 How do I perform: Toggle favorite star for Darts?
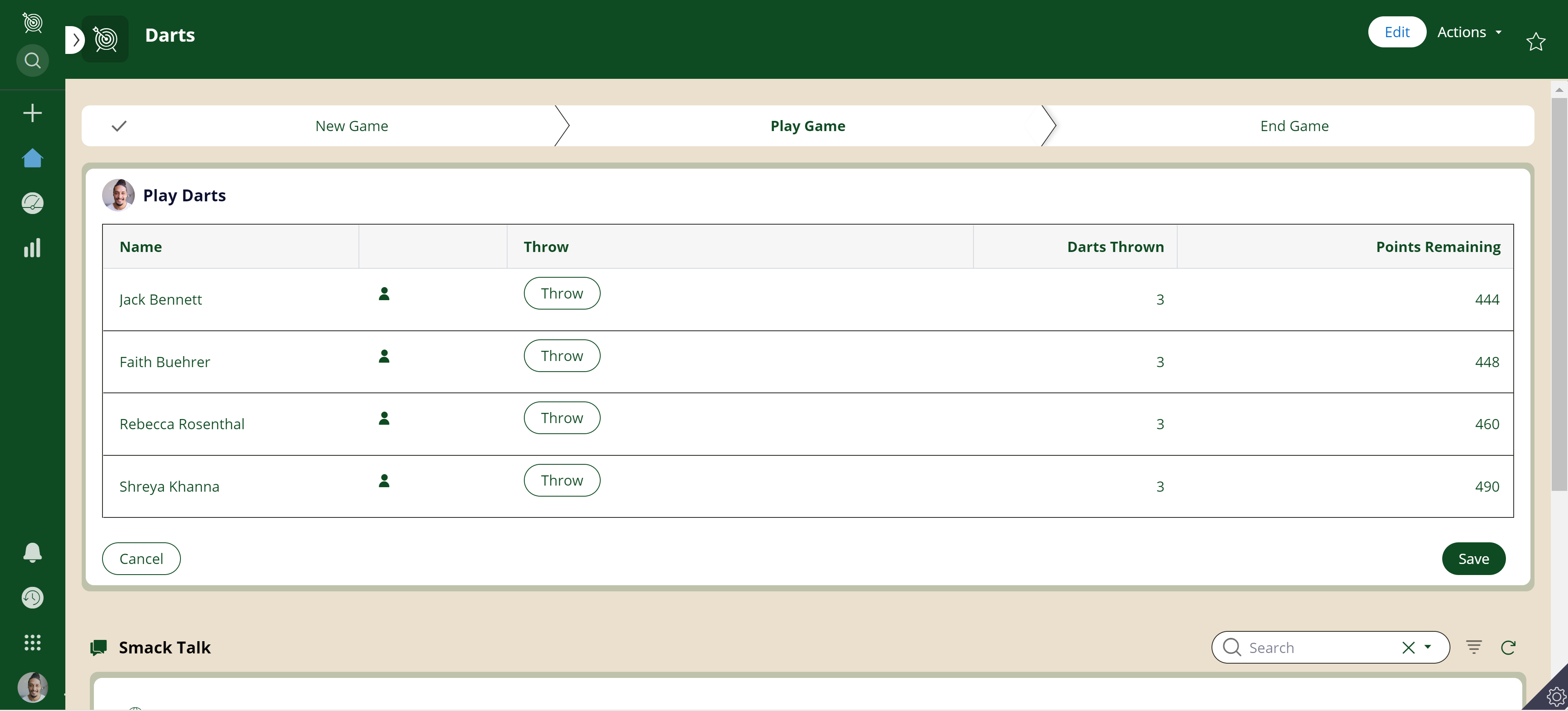point(1536,41)
